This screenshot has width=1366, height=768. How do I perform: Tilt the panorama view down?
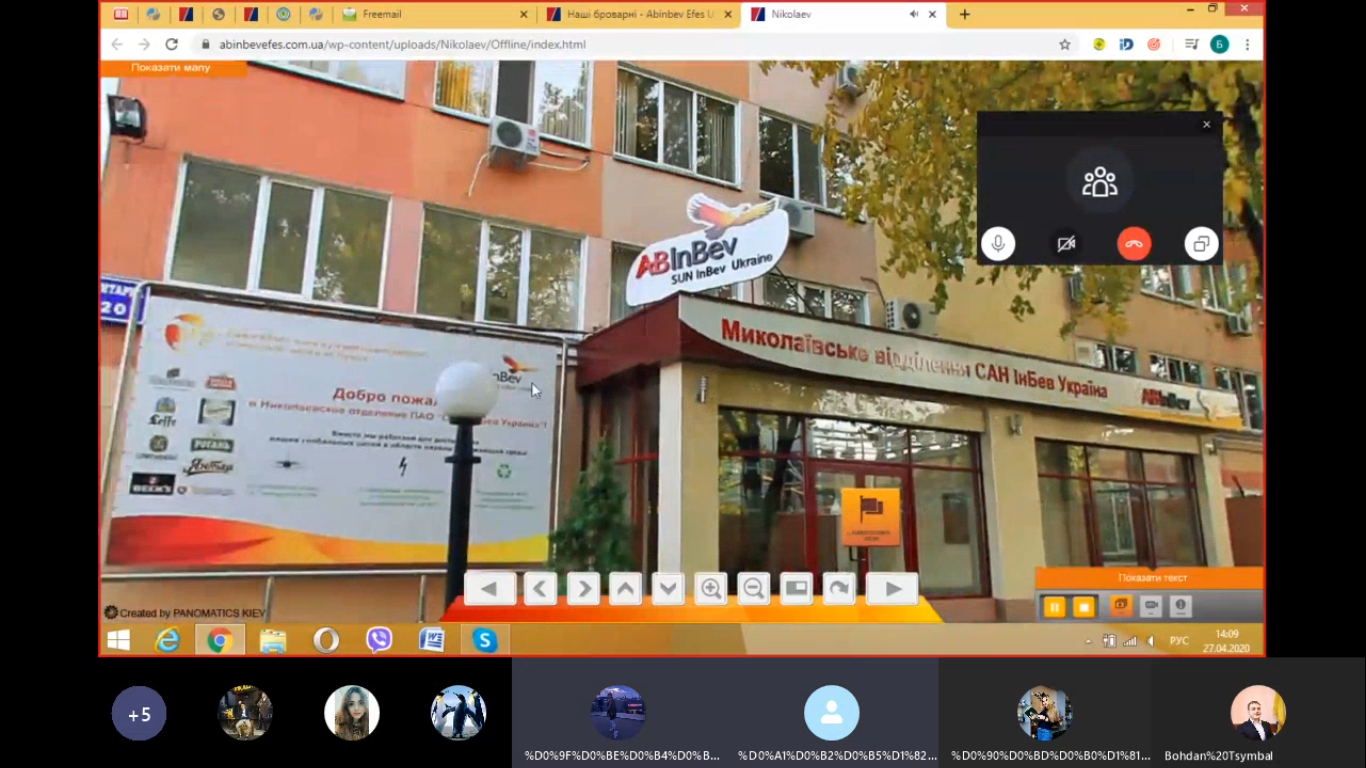tap(668, 589)
